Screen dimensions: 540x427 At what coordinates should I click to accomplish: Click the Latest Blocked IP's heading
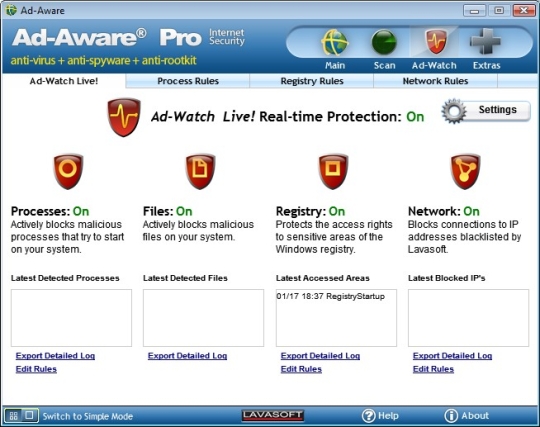pos(447,278)
